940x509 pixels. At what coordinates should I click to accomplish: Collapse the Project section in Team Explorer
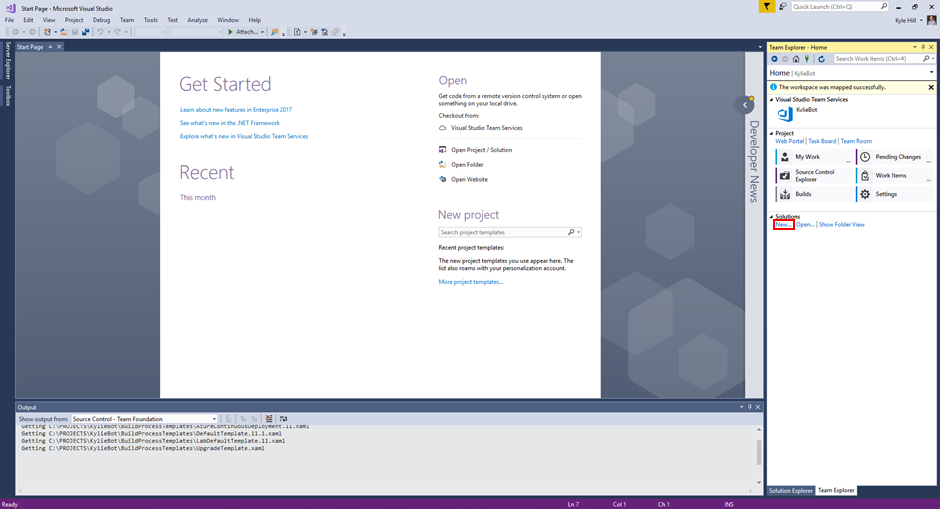tap(772, 133)
